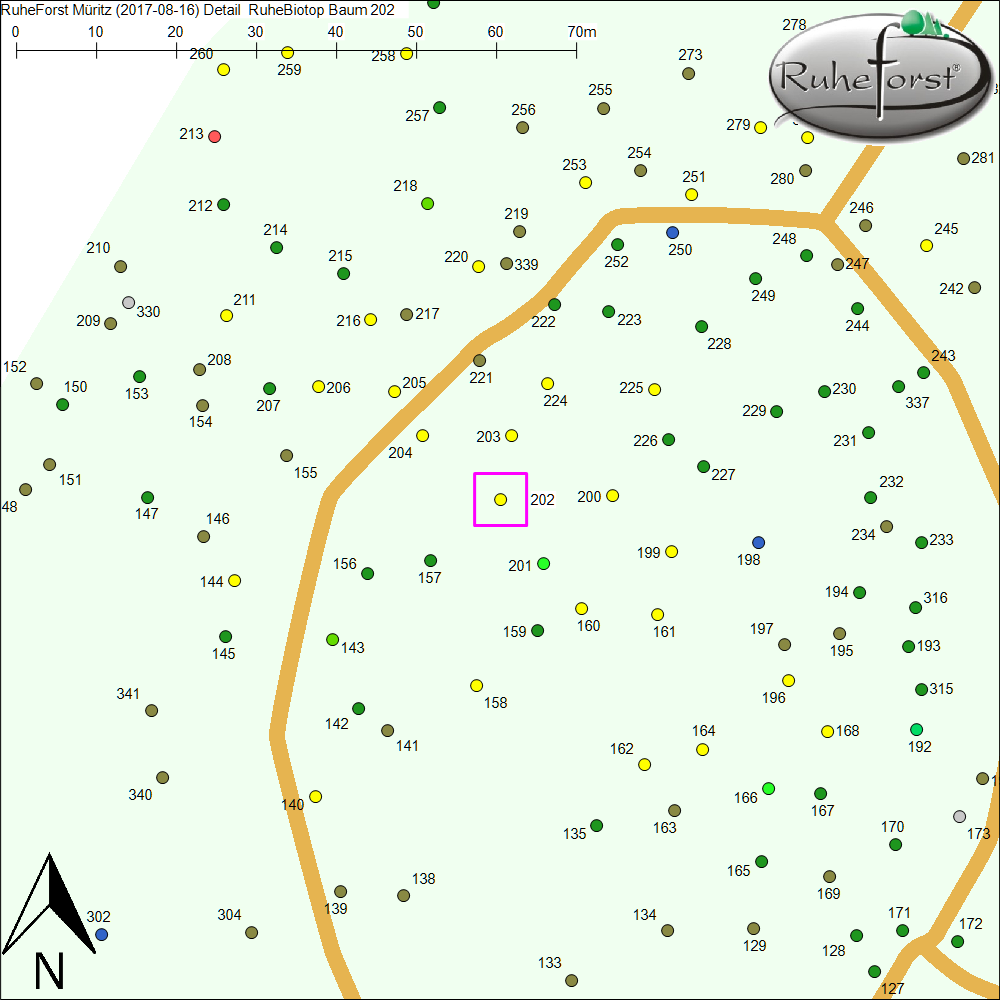Click the yellow tree marker 200
1000x1000 pixels.
612,495
